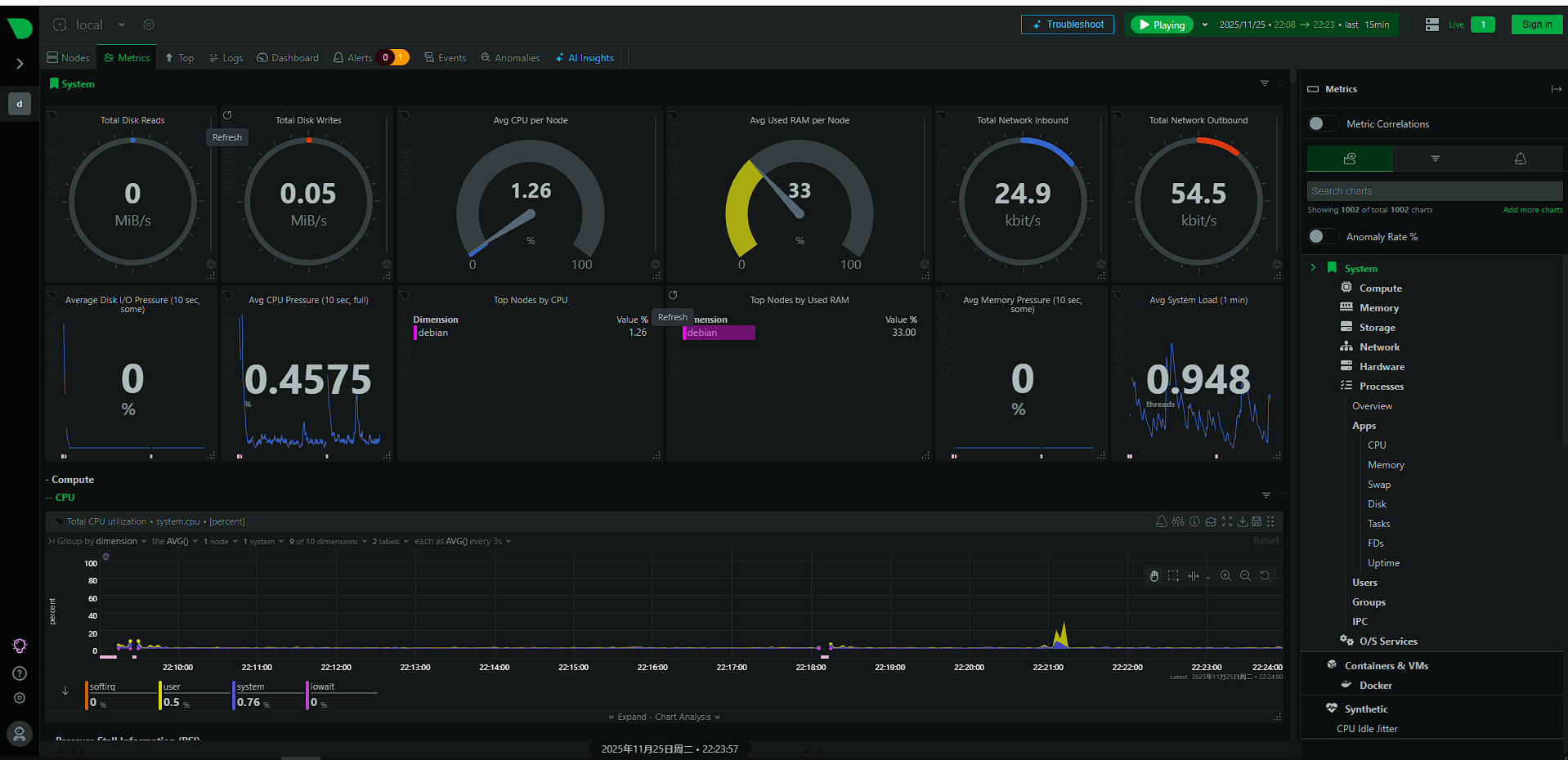The image size is (1568, 760).
Task: Open the Anomalies tab
Action: point(510,58)
